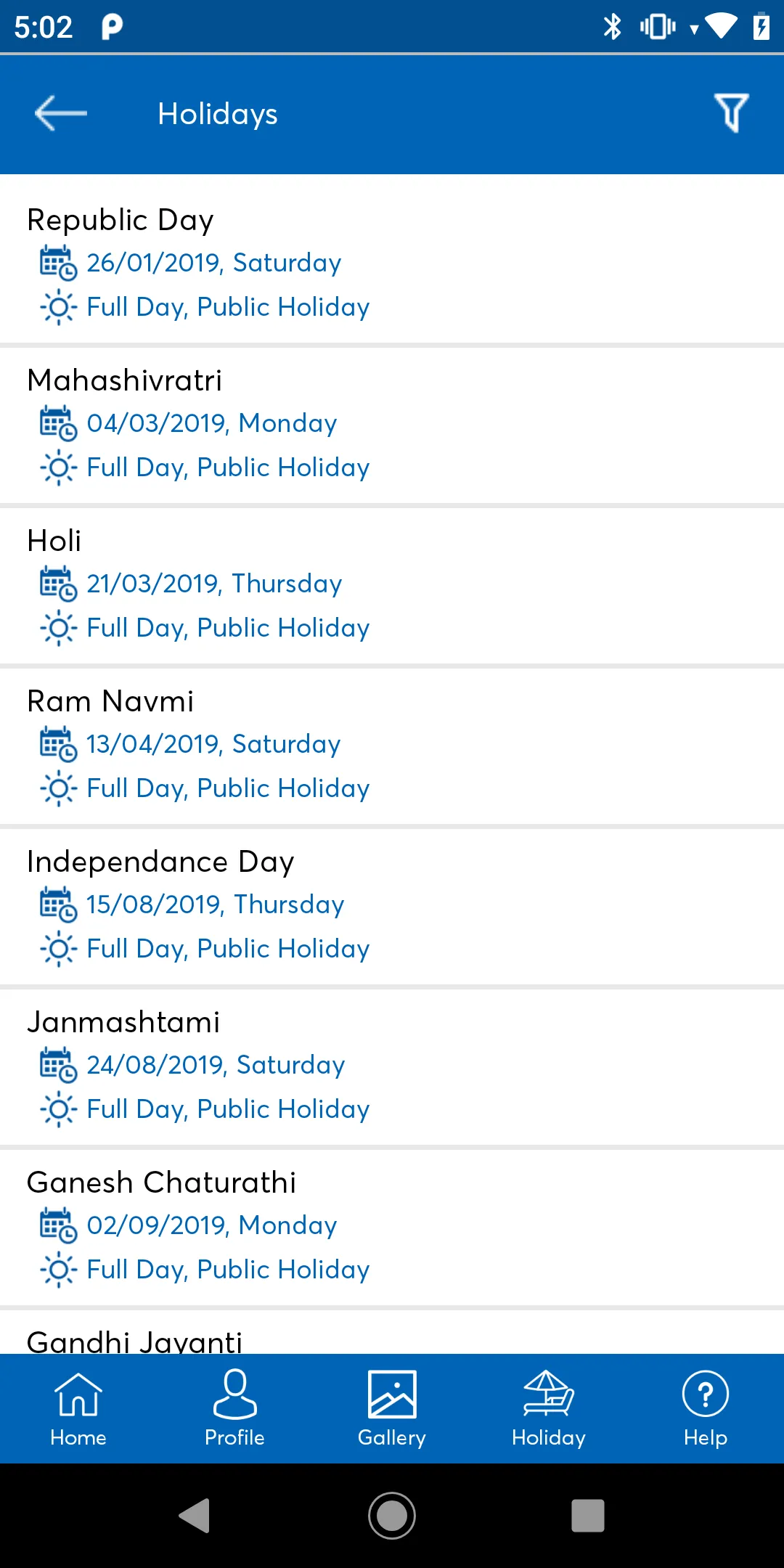Click calendar icon beside Republic Day date
This screenshot has width=784, height=1568.
pos(58,263)
